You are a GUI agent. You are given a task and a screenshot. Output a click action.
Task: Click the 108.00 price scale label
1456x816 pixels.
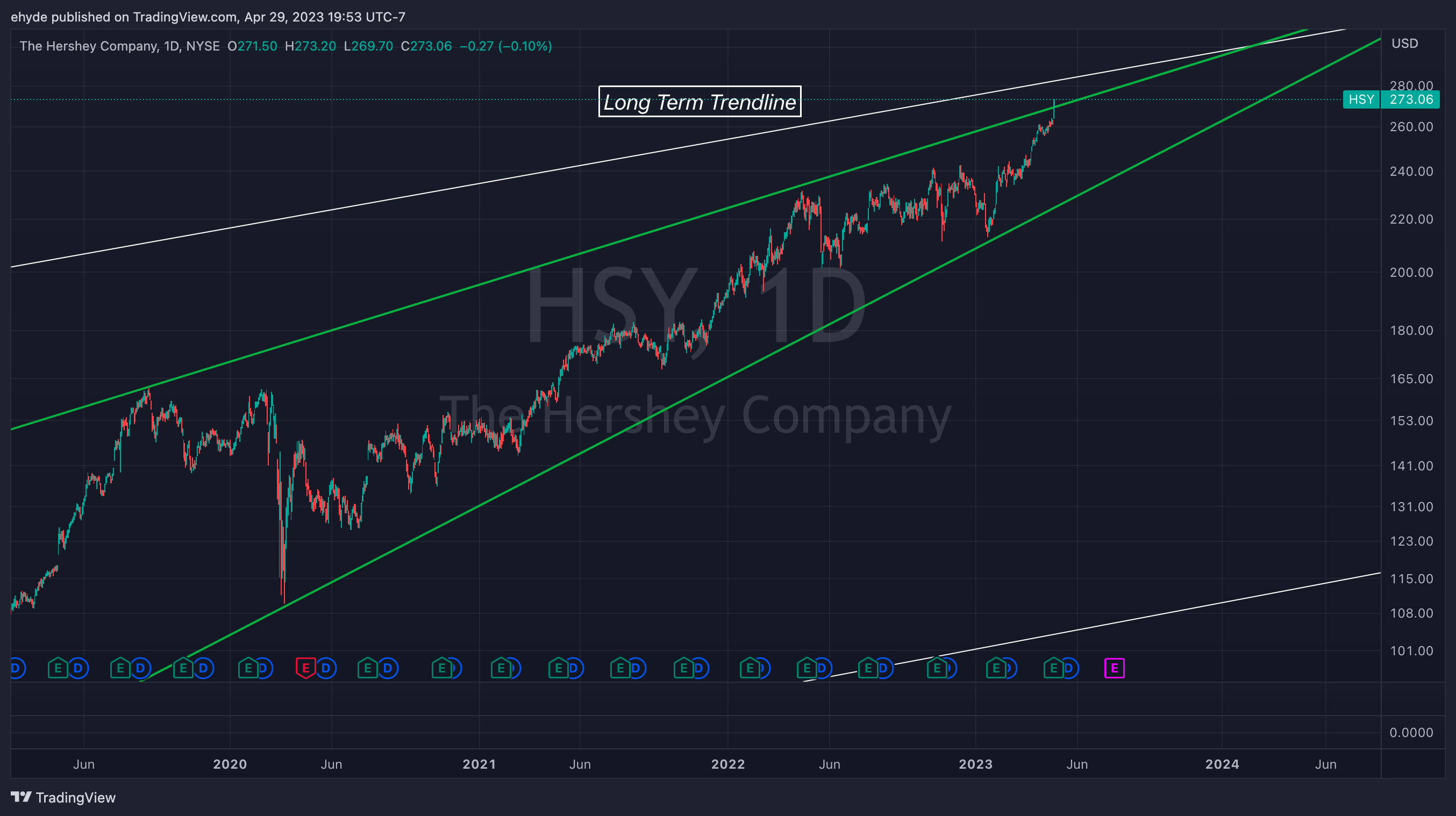[1411, 614]
